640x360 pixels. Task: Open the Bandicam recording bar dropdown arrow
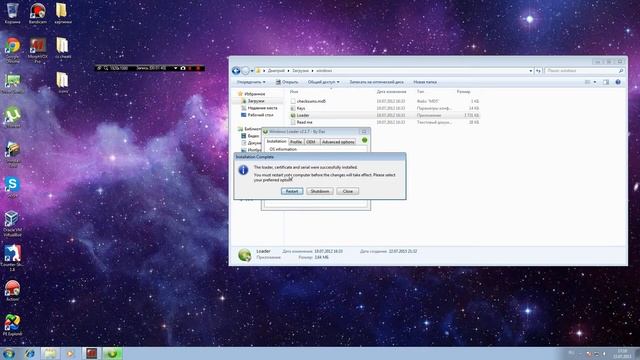click(x=176, y=68)
